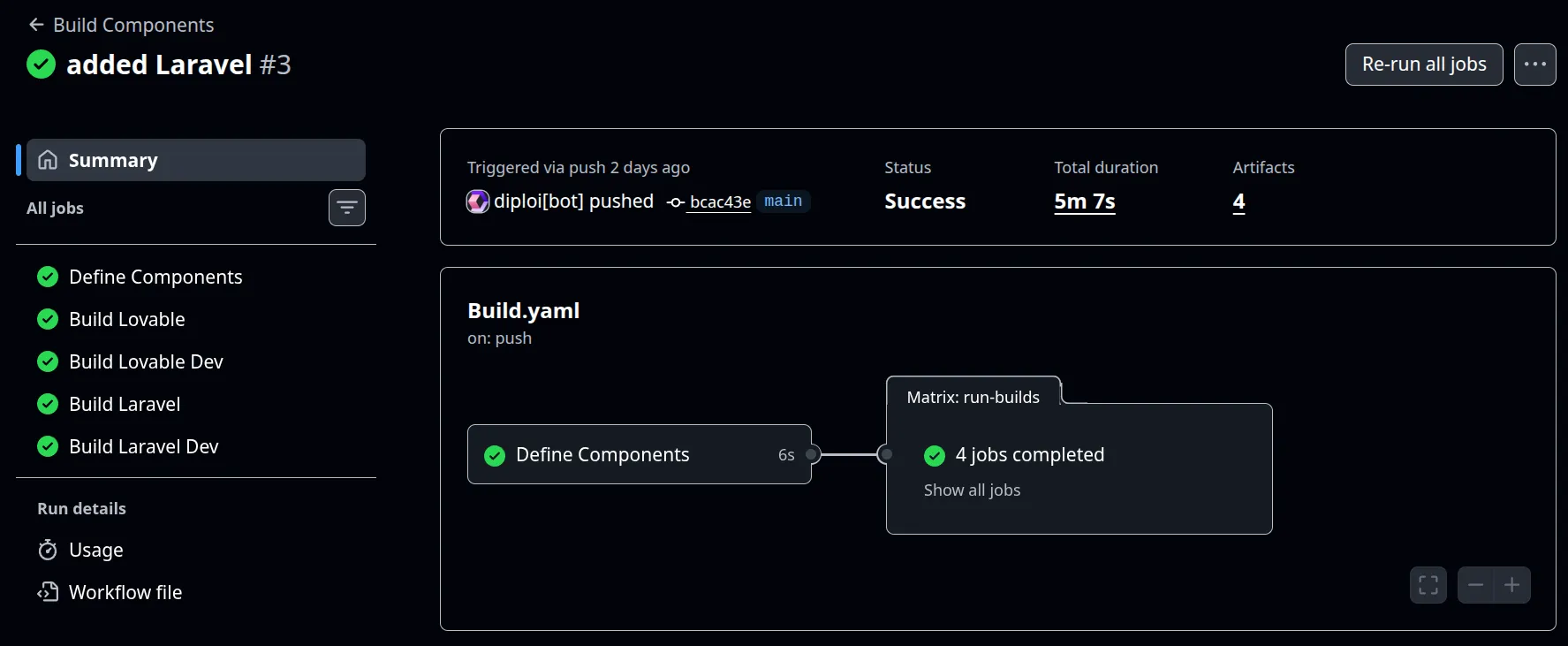The width and height of the screenshot is (1568, 646).
Task: Click the Matrix: run-builds tab label
Action: [973, 397]
